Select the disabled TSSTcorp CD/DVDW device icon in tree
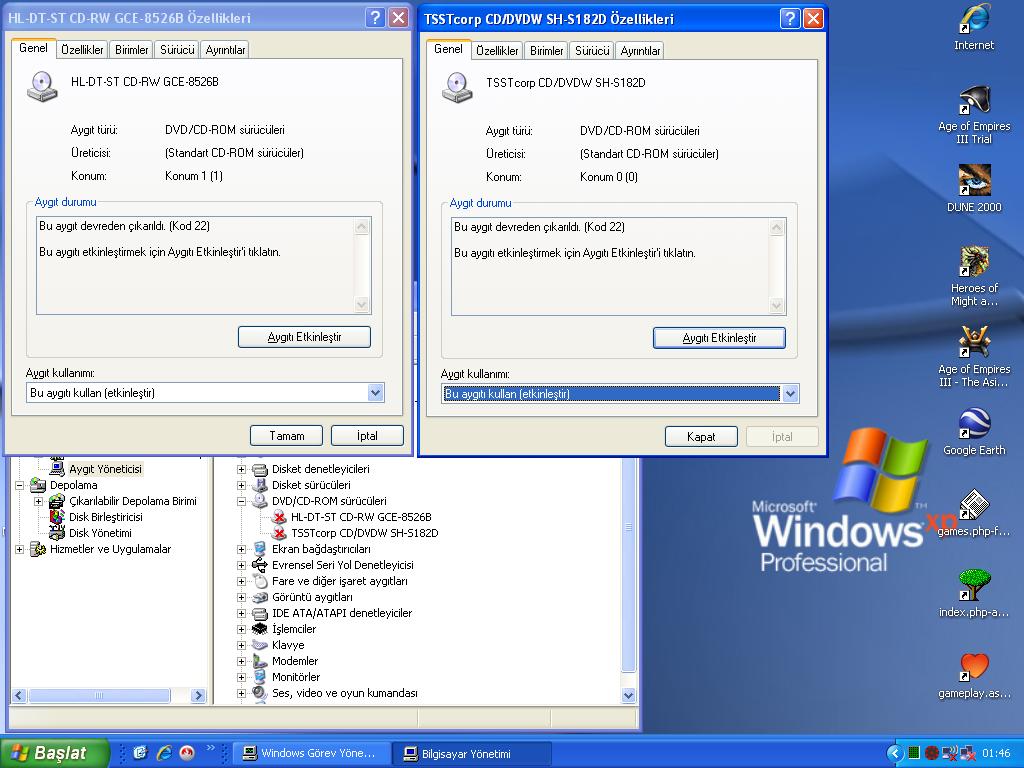The width and height of the screenshot is (1024, 768). tap(280, 533)
